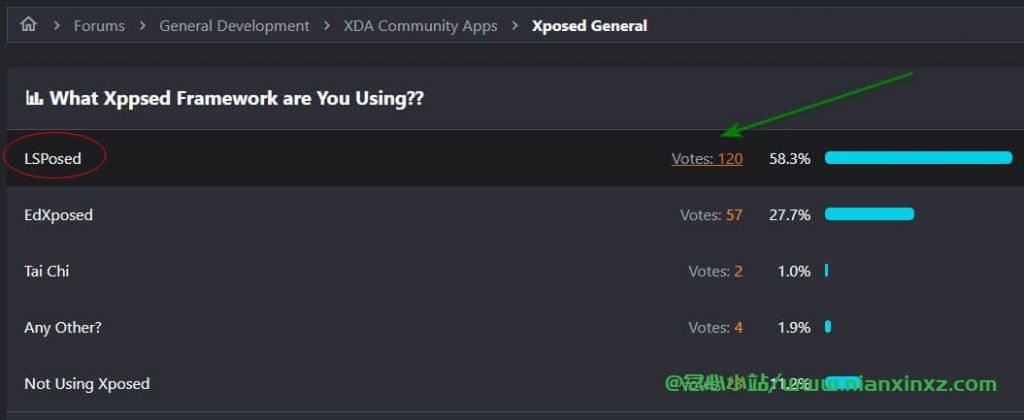Click the chevron after the home icon
The height and width of the screenshot is (420, 1024).
coord(57,25)
